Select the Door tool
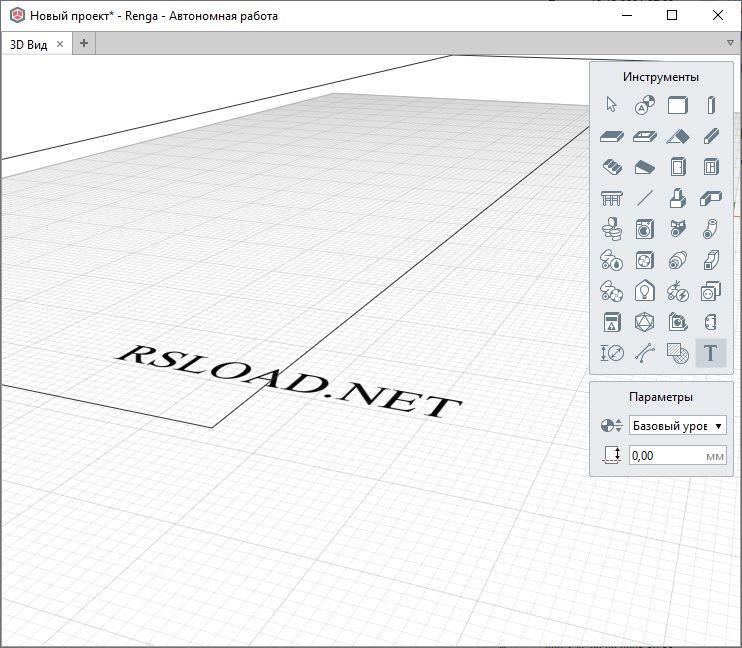The width and height of the screenshot is (742, 648). (678, 167)
